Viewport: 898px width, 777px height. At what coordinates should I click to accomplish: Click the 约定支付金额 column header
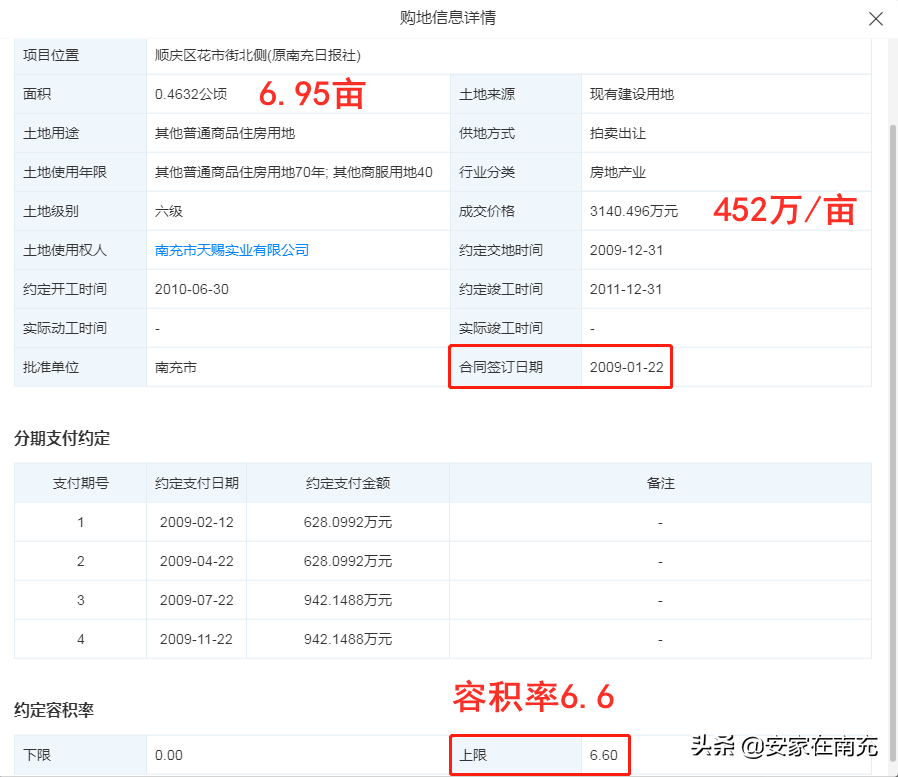348,483
